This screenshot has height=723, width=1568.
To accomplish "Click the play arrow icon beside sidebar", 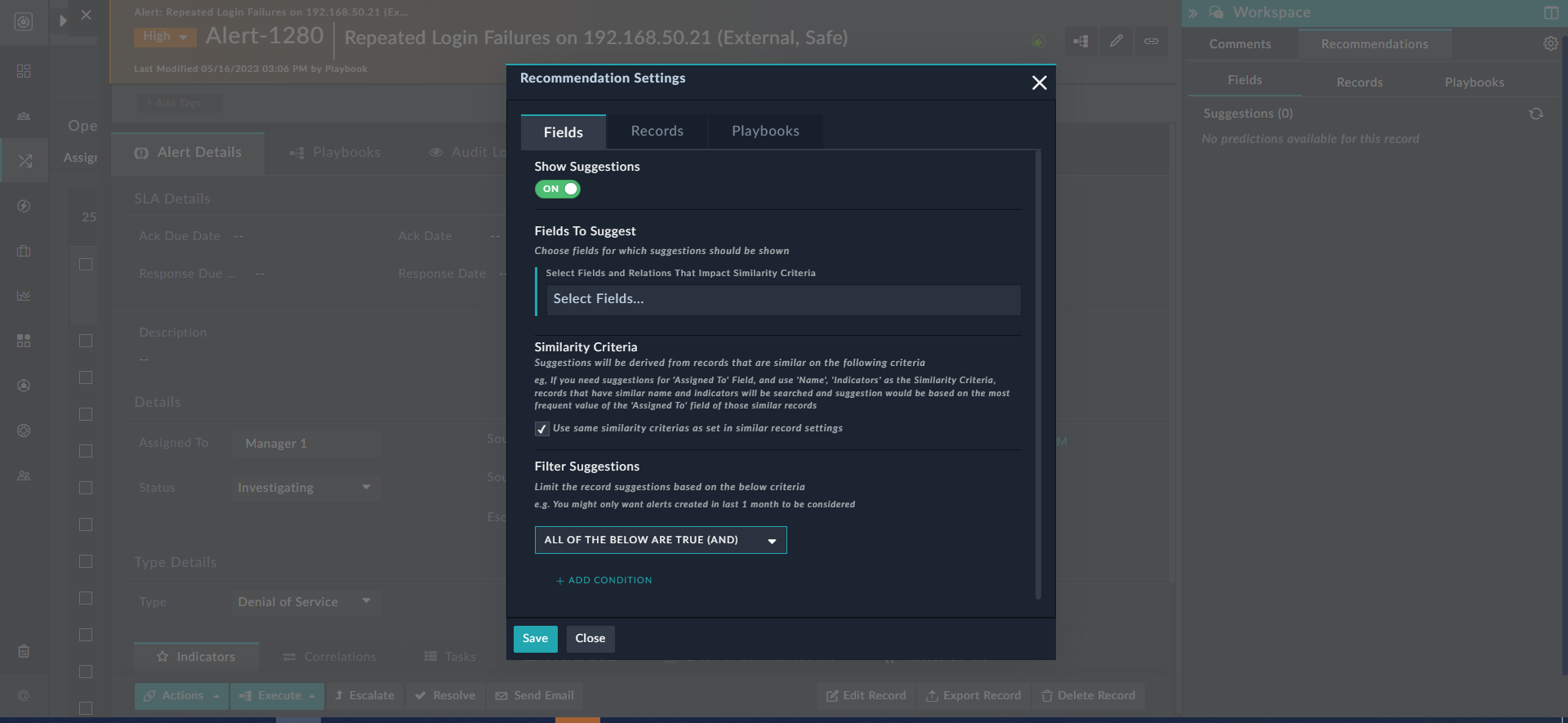I will (63, 20).
